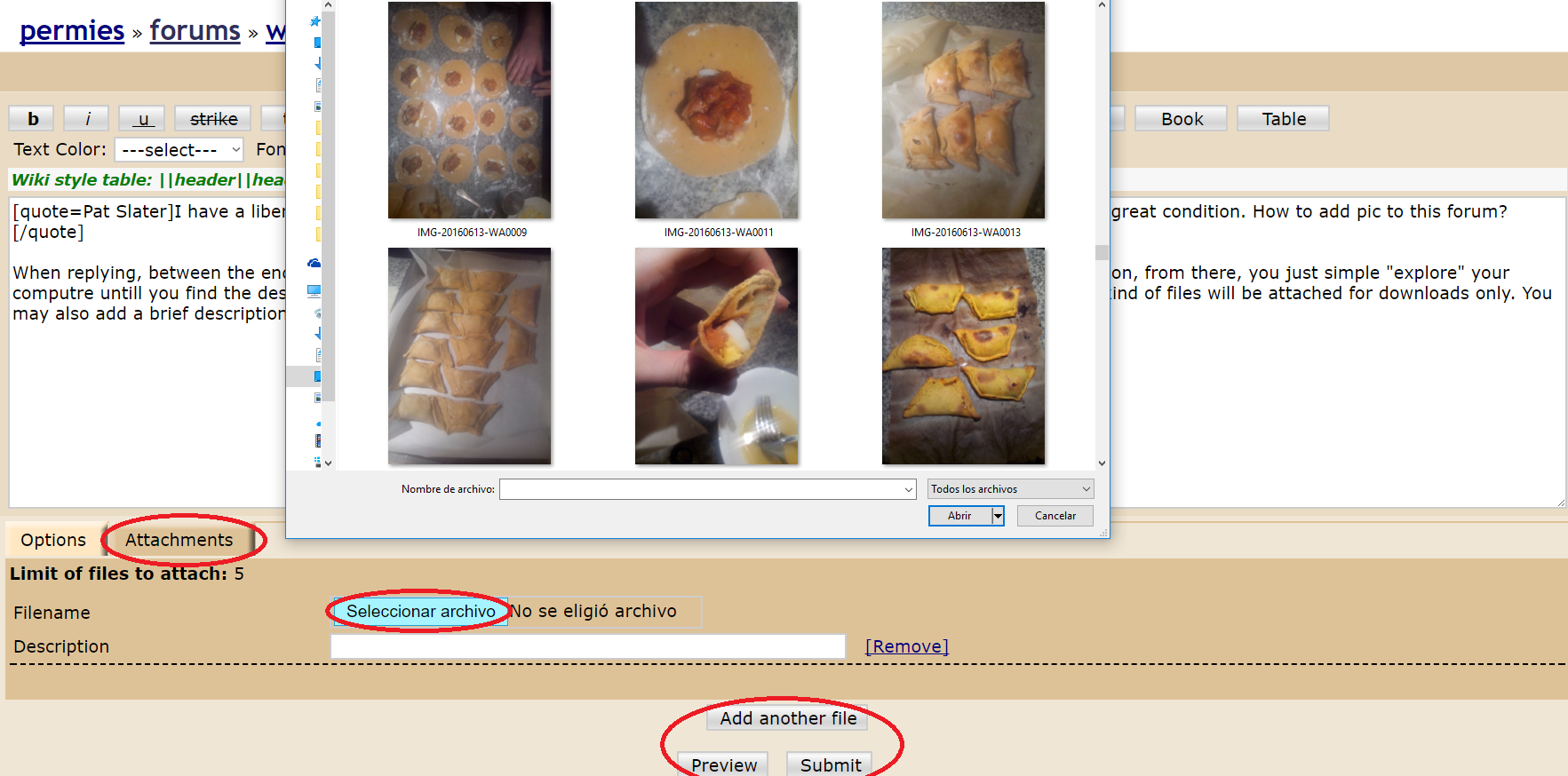Viewport: 1568px width, 776px height.
Task: Click the Quick access star icon
Action: 314,21
